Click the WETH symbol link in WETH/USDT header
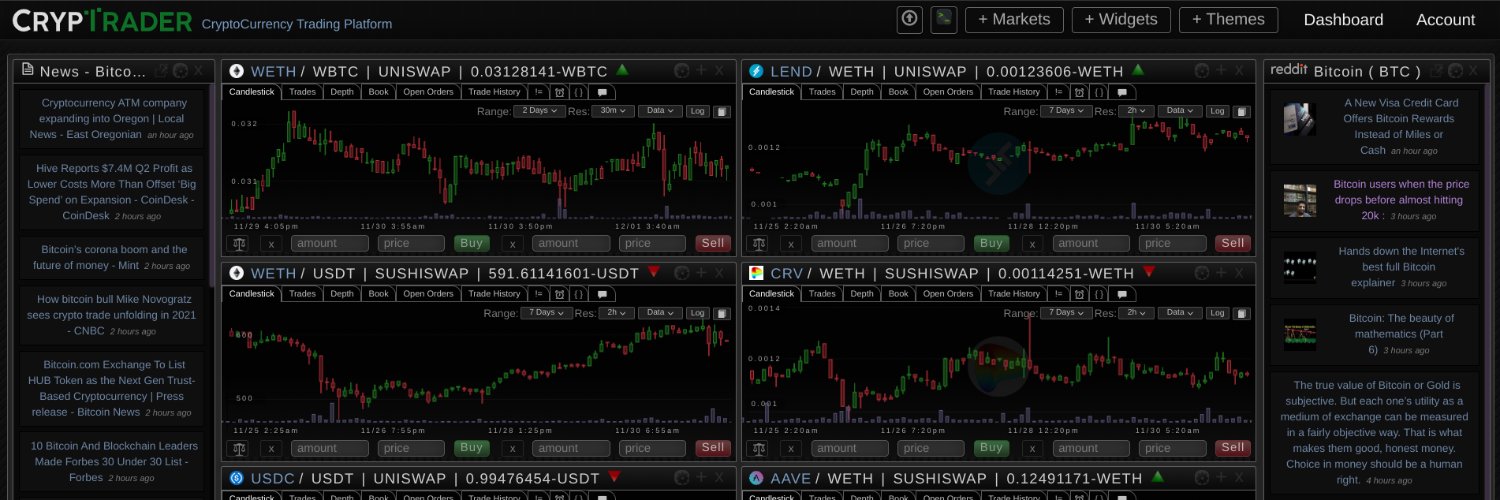This screenshot has width=1500, height=500. tap(273, 273)
